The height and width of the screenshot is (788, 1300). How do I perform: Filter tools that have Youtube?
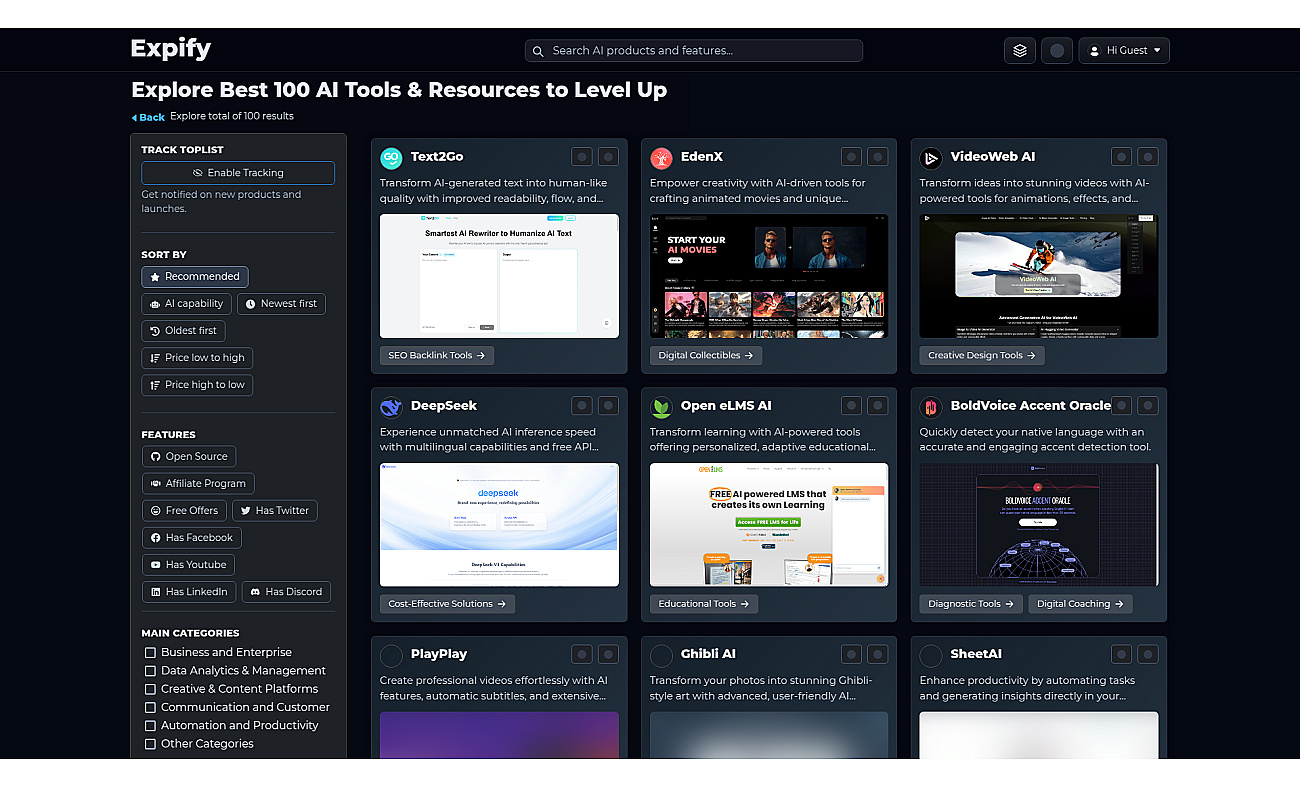[x=189, y=565]
